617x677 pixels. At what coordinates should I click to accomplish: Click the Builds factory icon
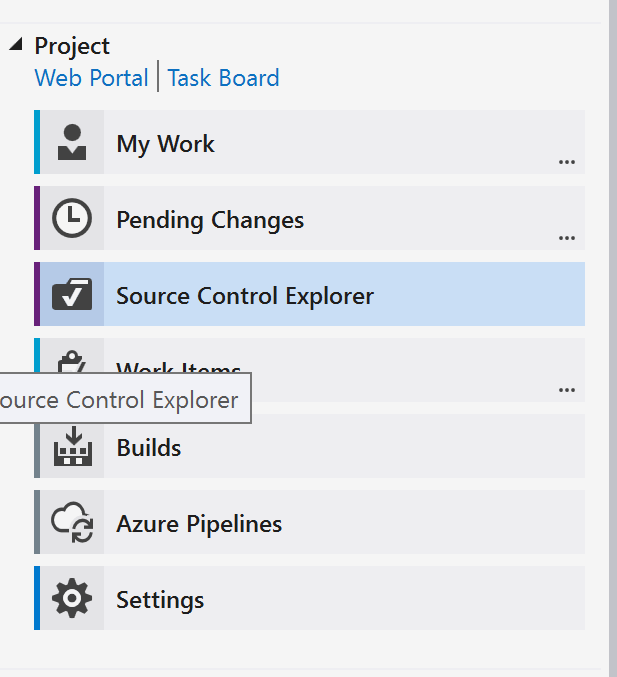71,447
